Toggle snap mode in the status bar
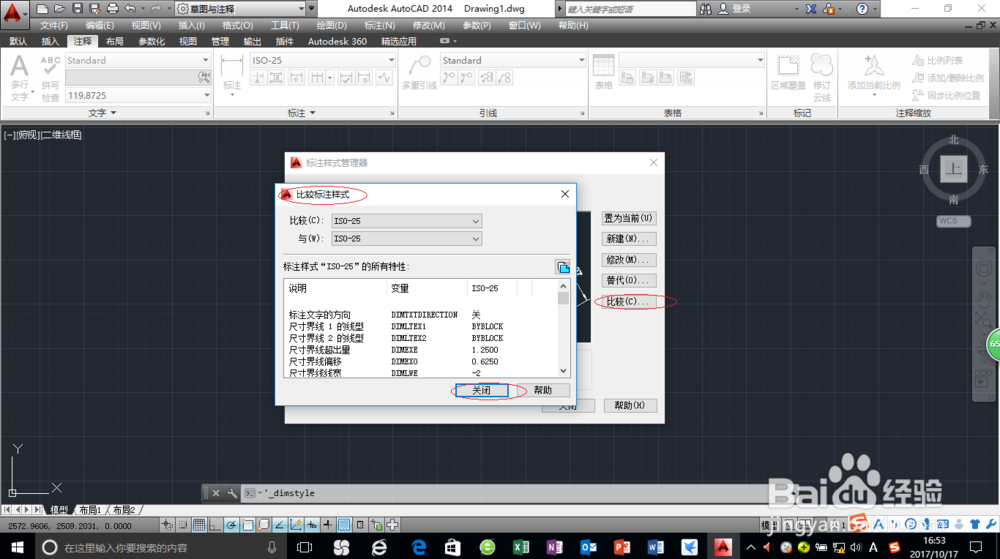 pyautogui.click(x=183, y=525)
